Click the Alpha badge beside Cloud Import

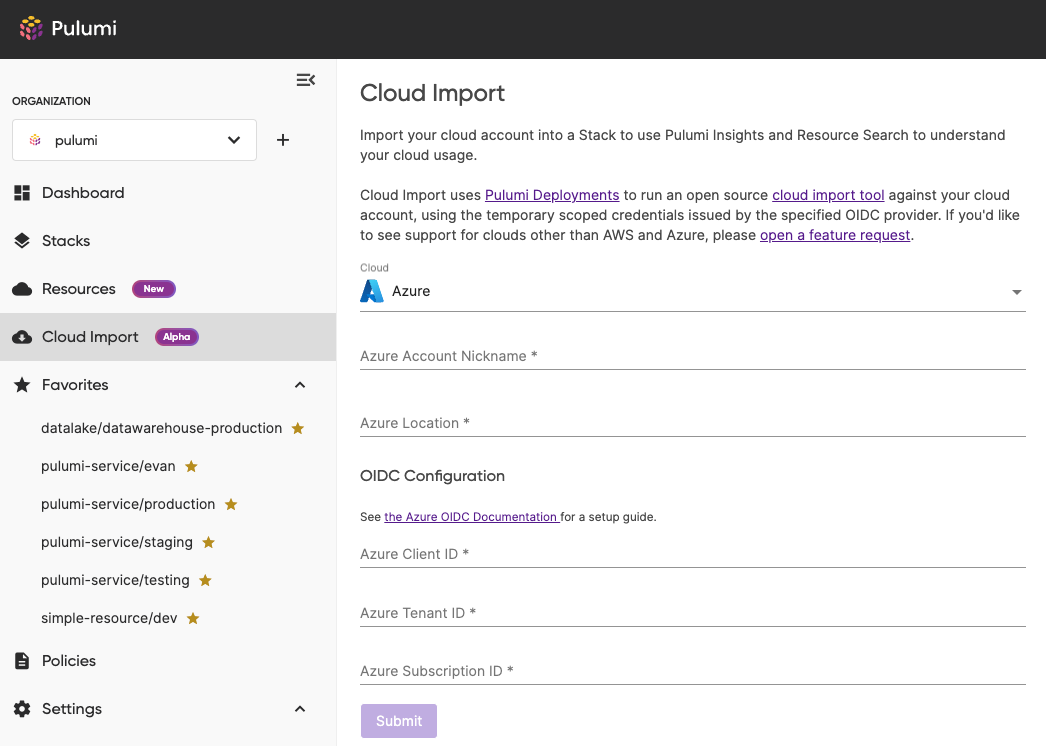pyautogui.click(x=177, y=337)
